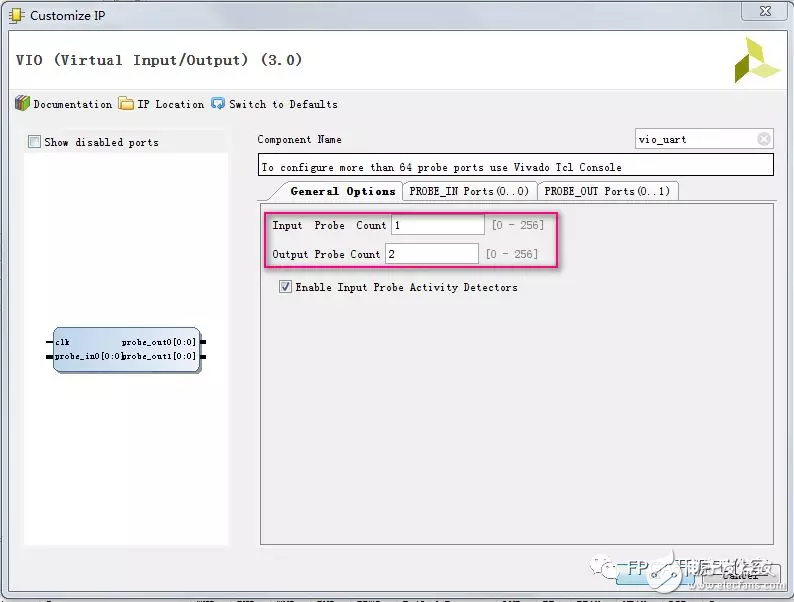Click the Component Name field vio_uart

[x=704, y=139]
